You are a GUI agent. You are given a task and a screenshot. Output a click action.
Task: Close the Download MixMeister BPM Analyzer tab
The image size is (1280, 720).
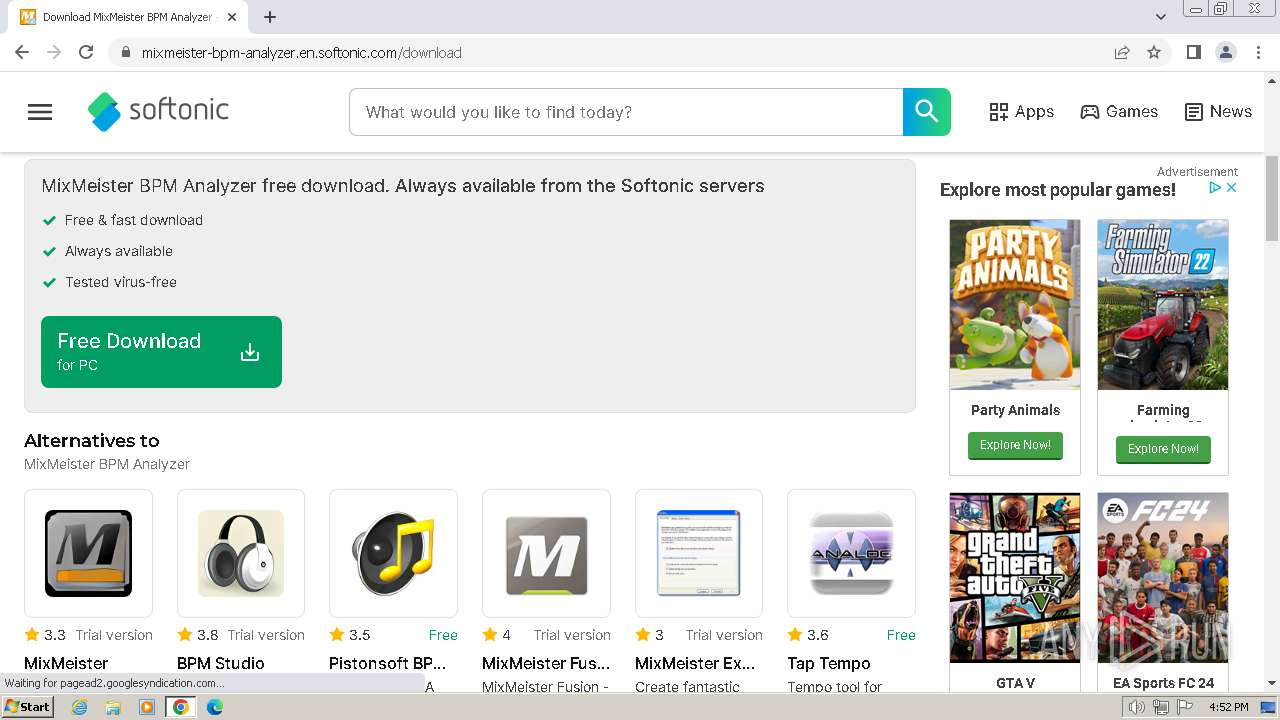tap(232, 17)
